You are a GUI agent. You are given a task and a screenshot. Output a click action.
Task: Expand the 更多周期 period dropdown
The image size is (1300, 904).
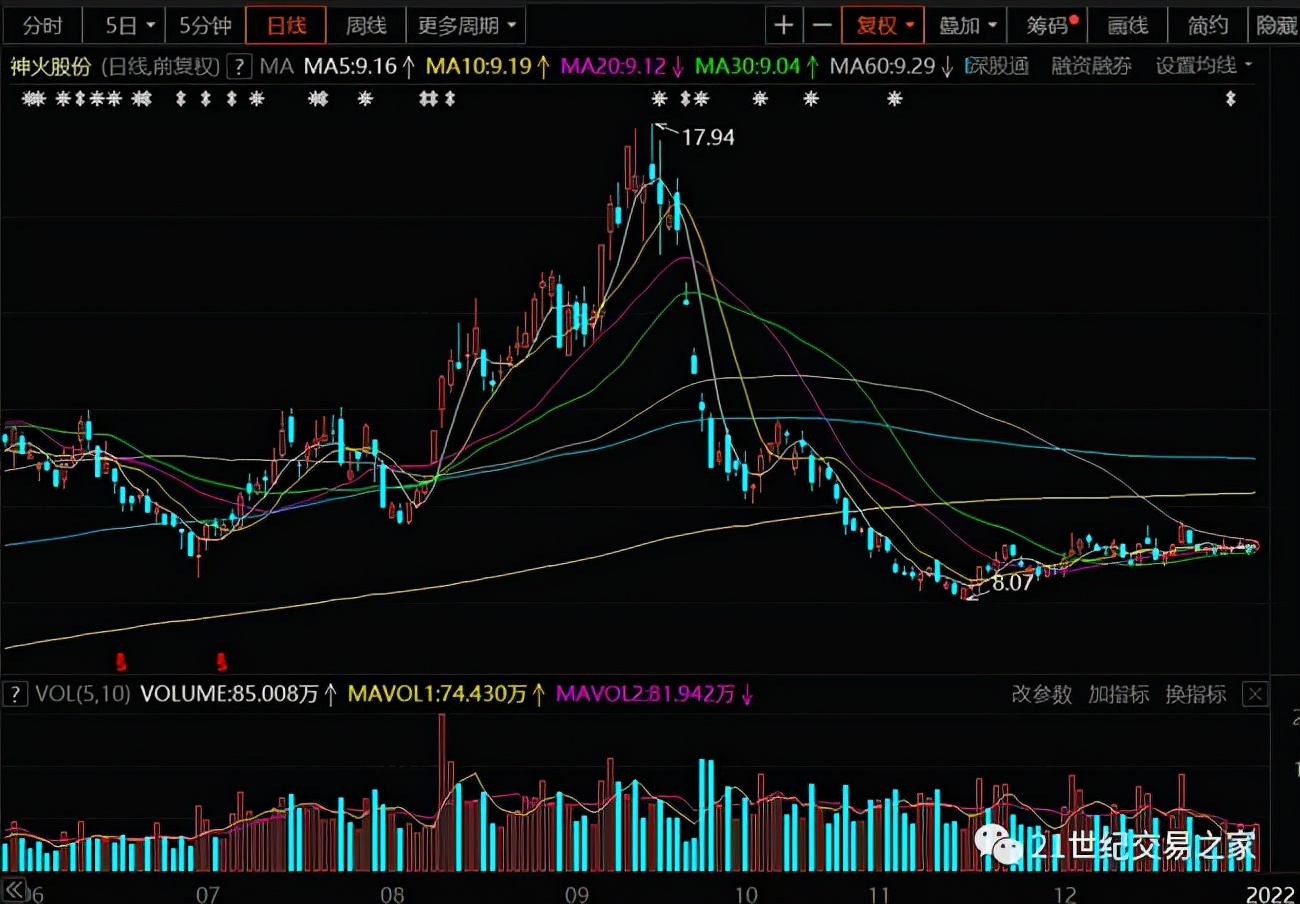[468, 25]
